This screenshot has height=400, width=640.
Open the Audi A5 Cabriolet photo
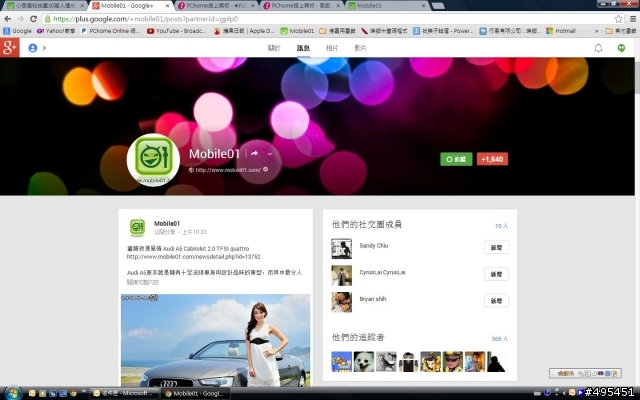216,340
